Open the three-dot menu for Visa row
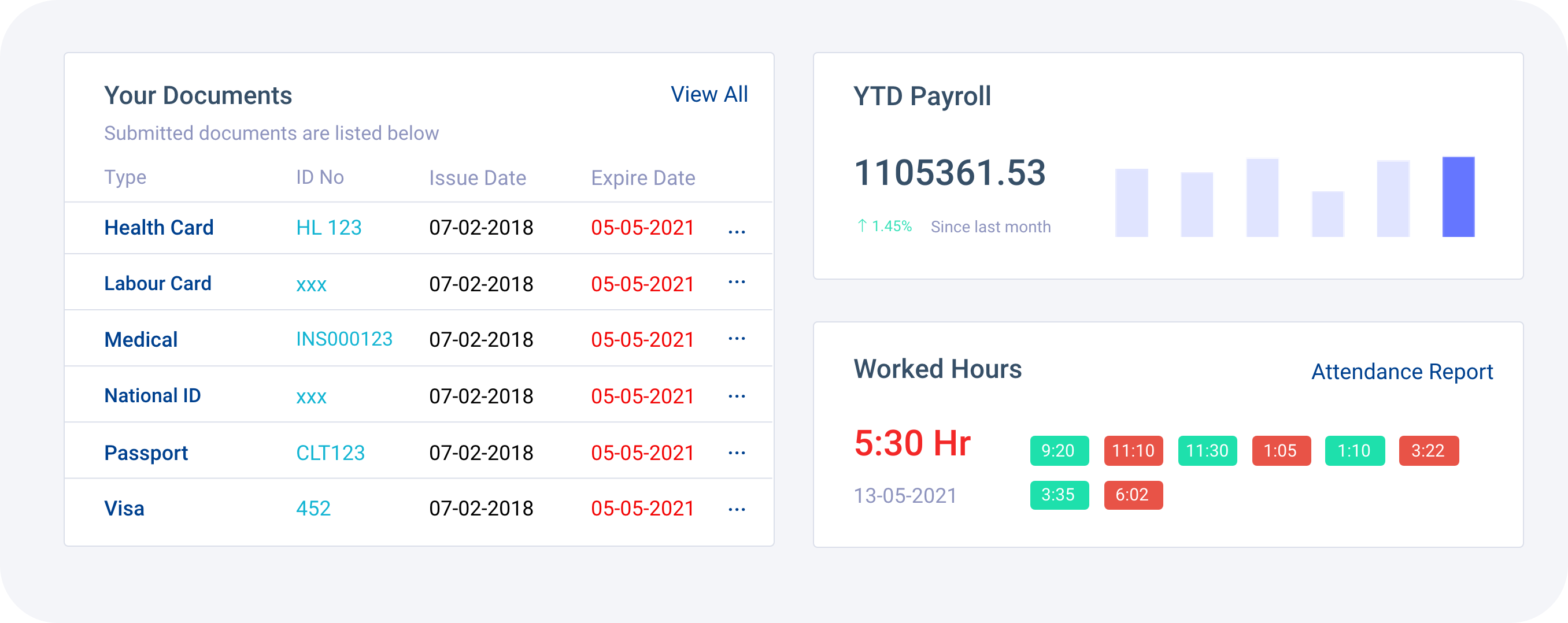The image size is (1568, 623). 737,509
